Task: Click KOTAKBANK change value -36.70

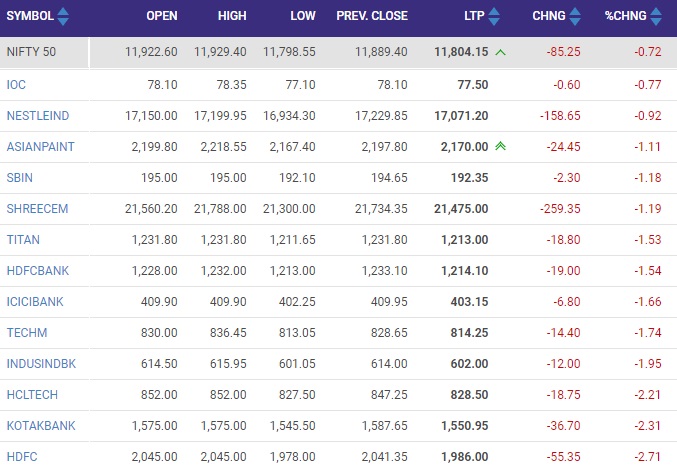Action: point(563,426)
